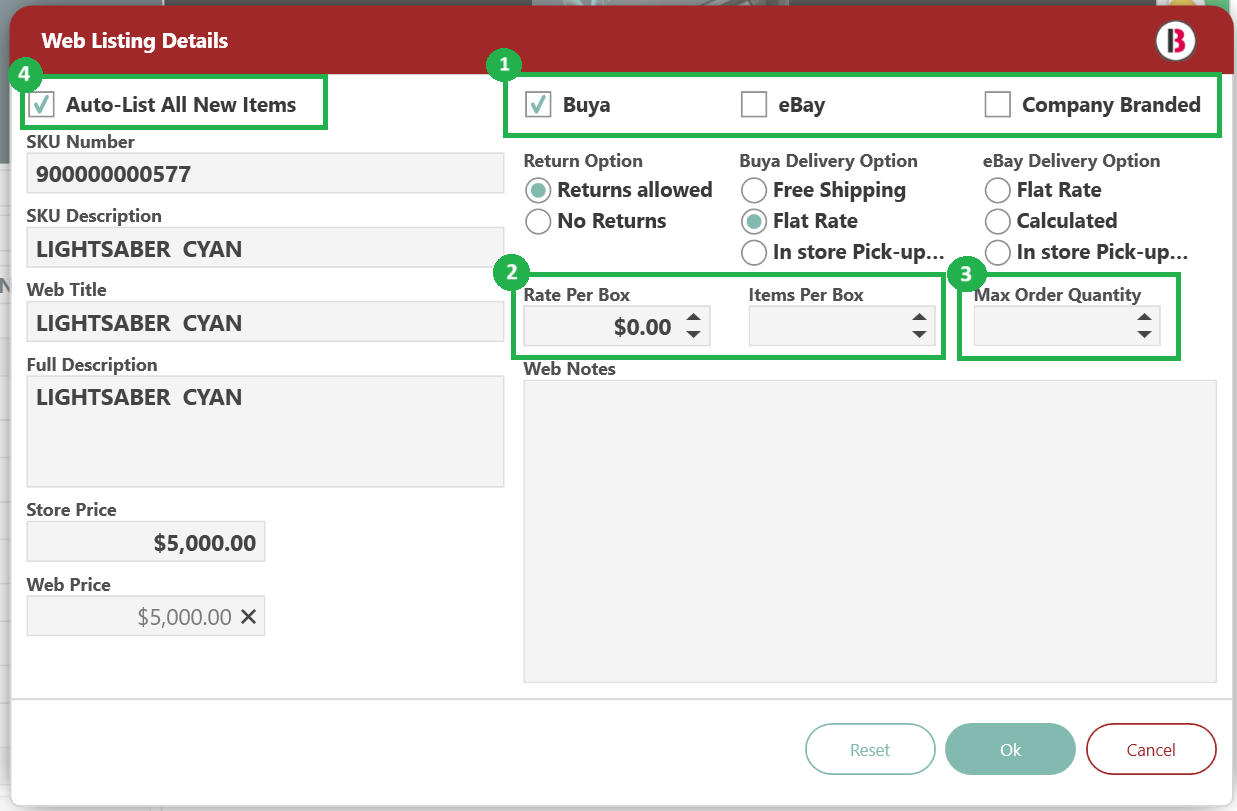Click the eBay Delivery Option label
Image resolution: width=1237 pixels, height=811 pixels.
(x=1072, y=161)
